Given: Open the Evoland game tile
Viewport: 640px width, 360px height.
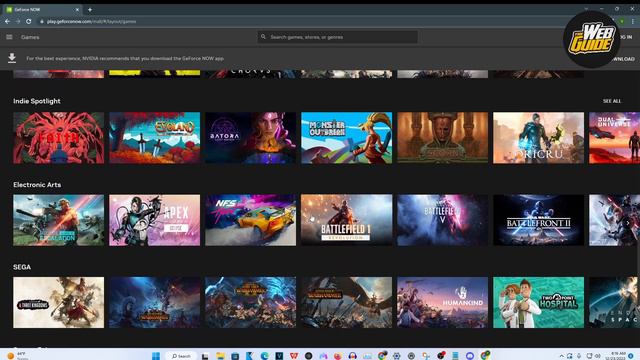Looking at the screenshot, I should point(154,138).
